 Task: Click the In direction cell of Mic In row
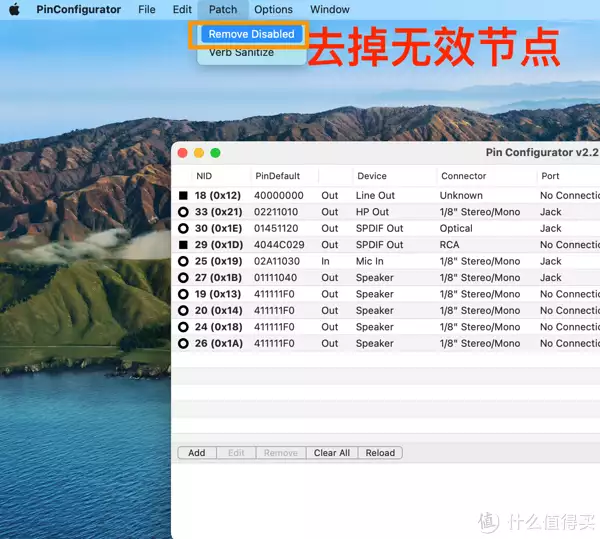click(x=325, y=261)
